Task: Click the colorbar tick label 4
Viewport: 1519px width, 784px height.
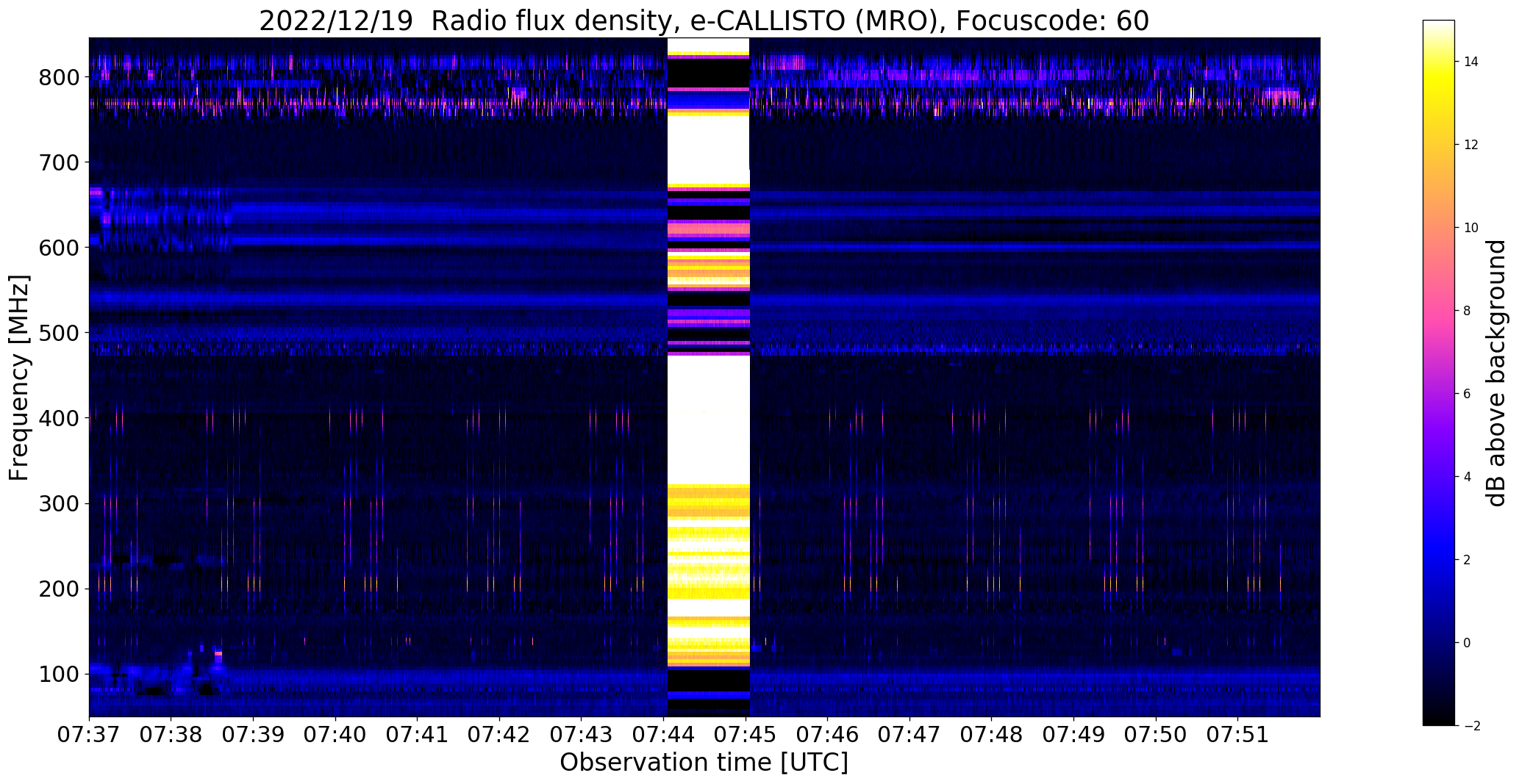Action: tap(1468, 477)
